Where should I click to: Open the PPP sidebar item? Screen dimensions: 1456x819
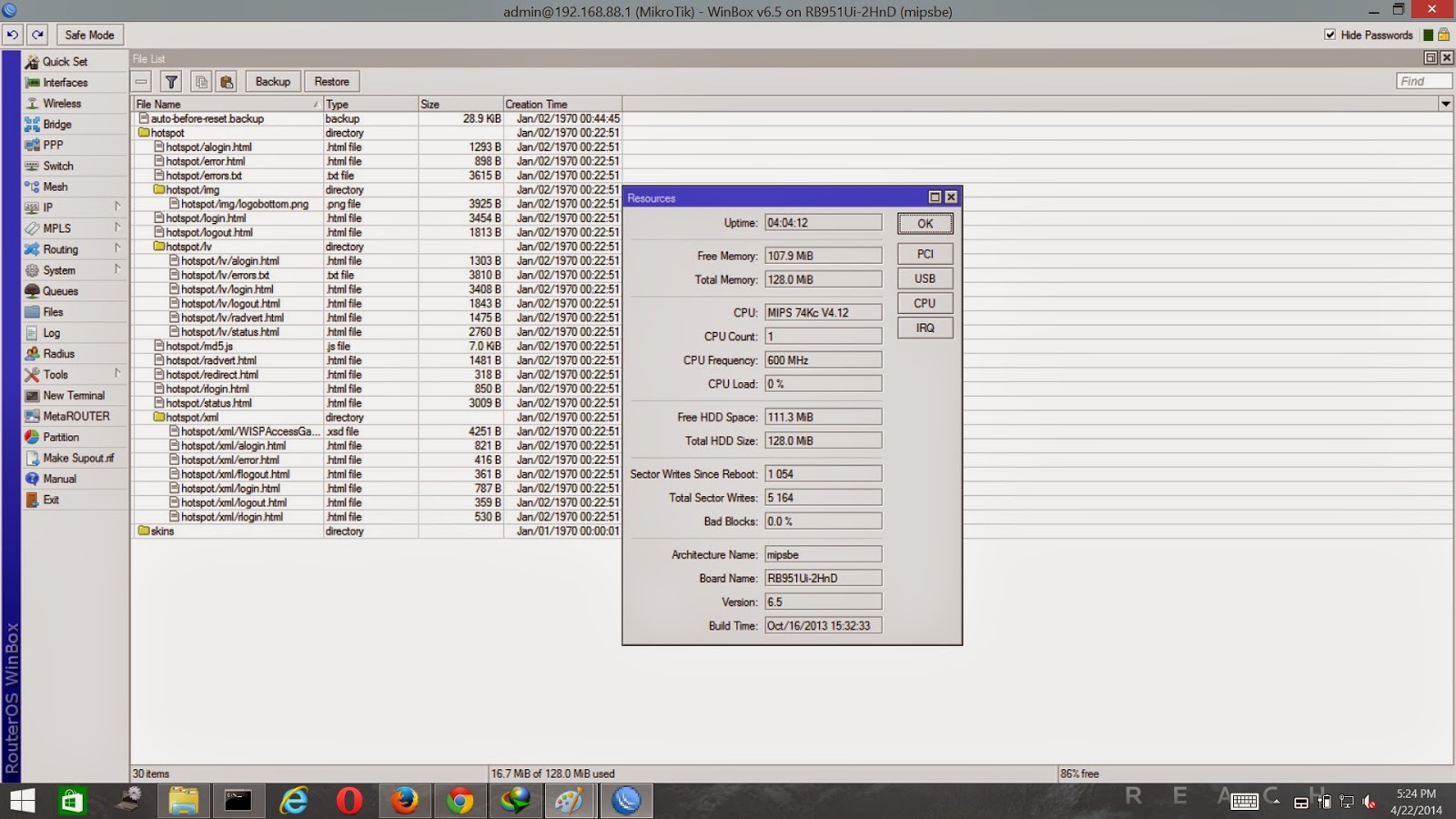pos(75,145)
